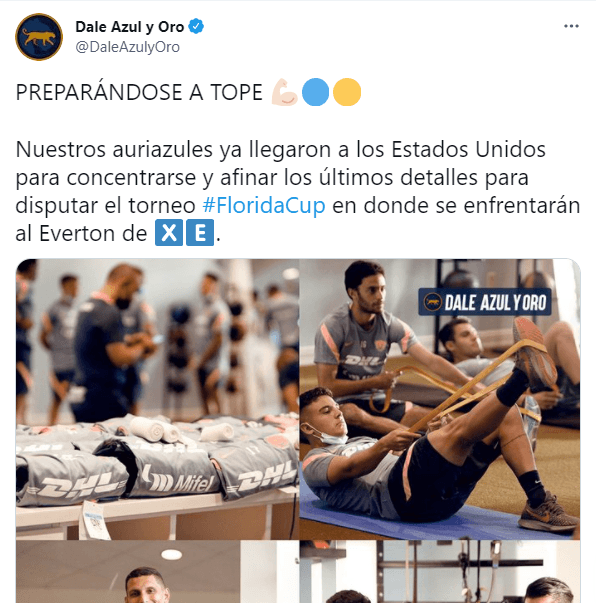The height and width of the screenshot is (603, 596).
Task: Open the #FloridaCup hashtag
Action: coord(264,205)
